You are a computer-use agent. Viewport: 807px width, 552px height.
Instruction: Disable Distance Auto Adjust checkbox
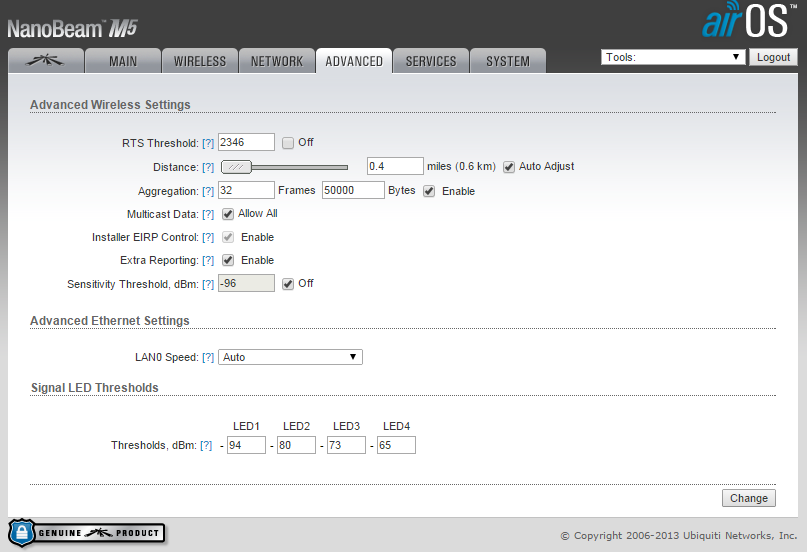click(508, 166)
